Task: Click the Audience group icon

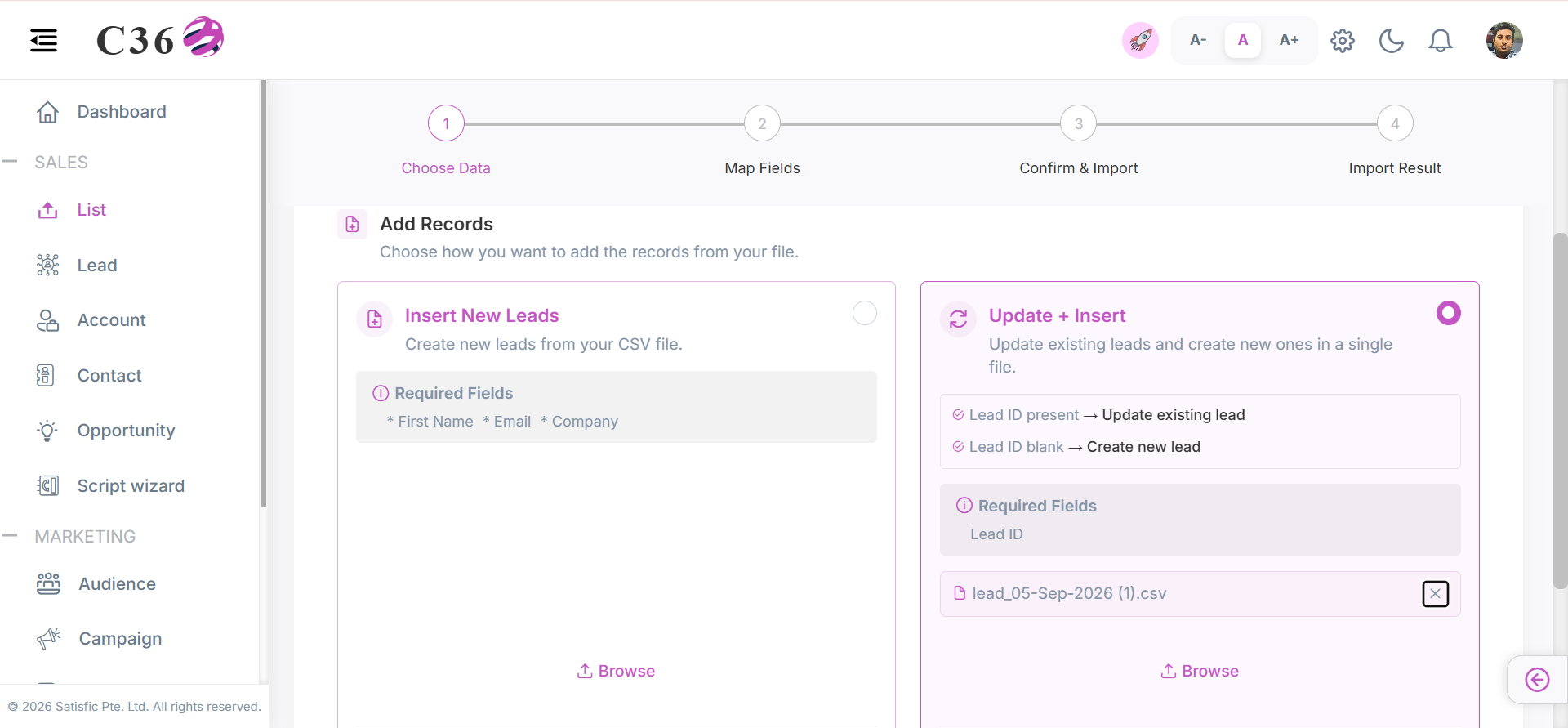Action: coord(48,583)
